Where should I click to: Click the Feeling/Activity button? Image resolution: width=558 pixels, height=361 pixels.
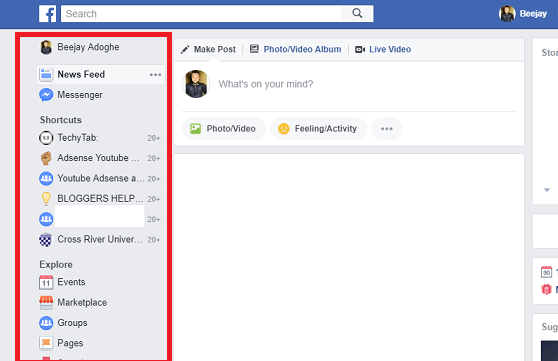pos(319,129)
